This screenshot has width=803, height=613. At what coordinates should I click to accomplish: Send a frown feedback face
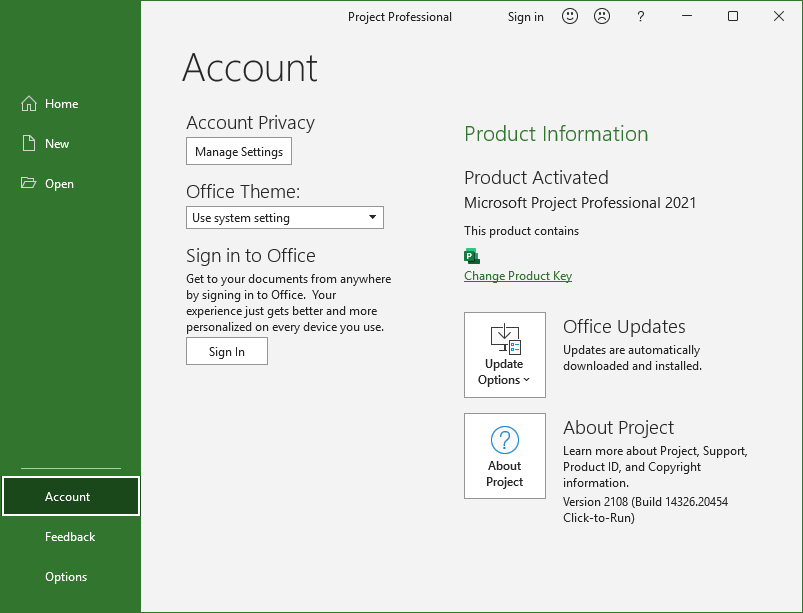[602, 16]
